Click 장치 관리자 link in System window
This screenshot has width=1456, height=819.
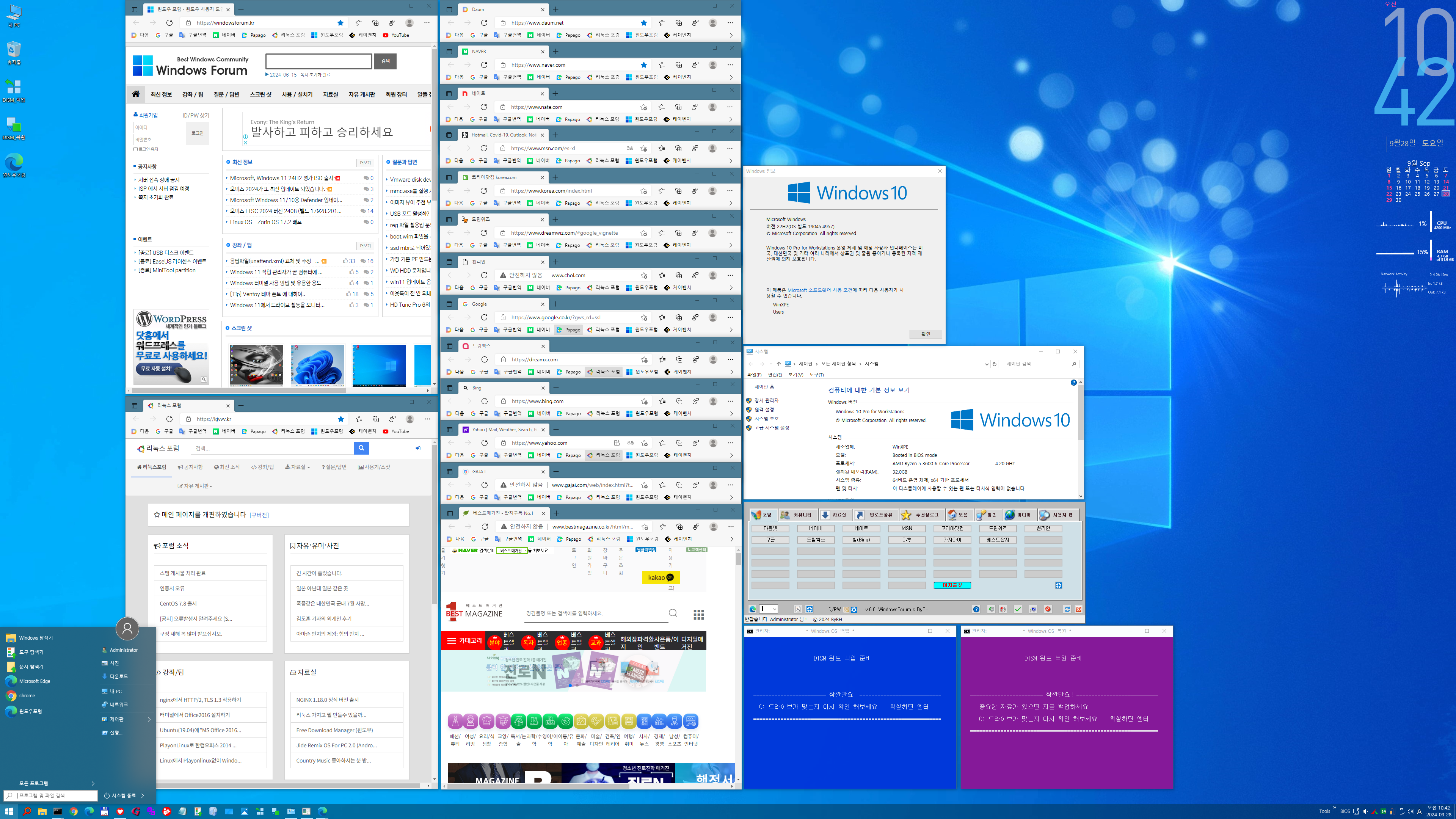pos(766,400)
